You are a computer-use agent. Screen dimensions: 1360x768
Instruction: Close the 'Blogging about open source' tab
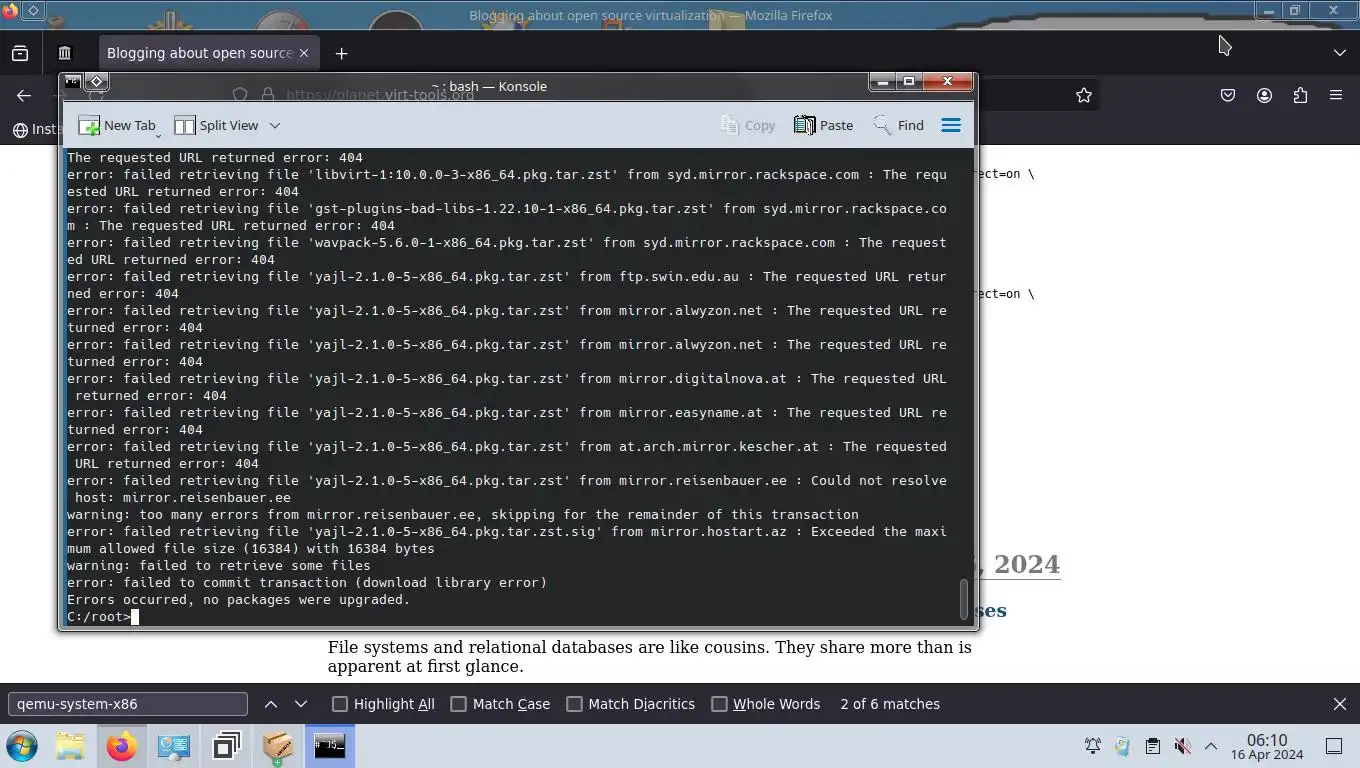click(304, 53)
